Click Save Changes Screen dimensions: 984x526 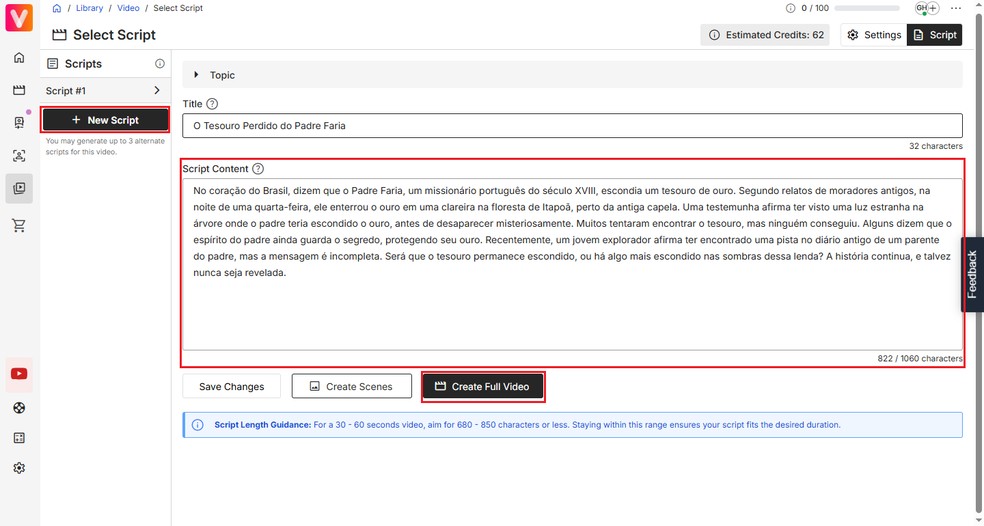[232, 387]
